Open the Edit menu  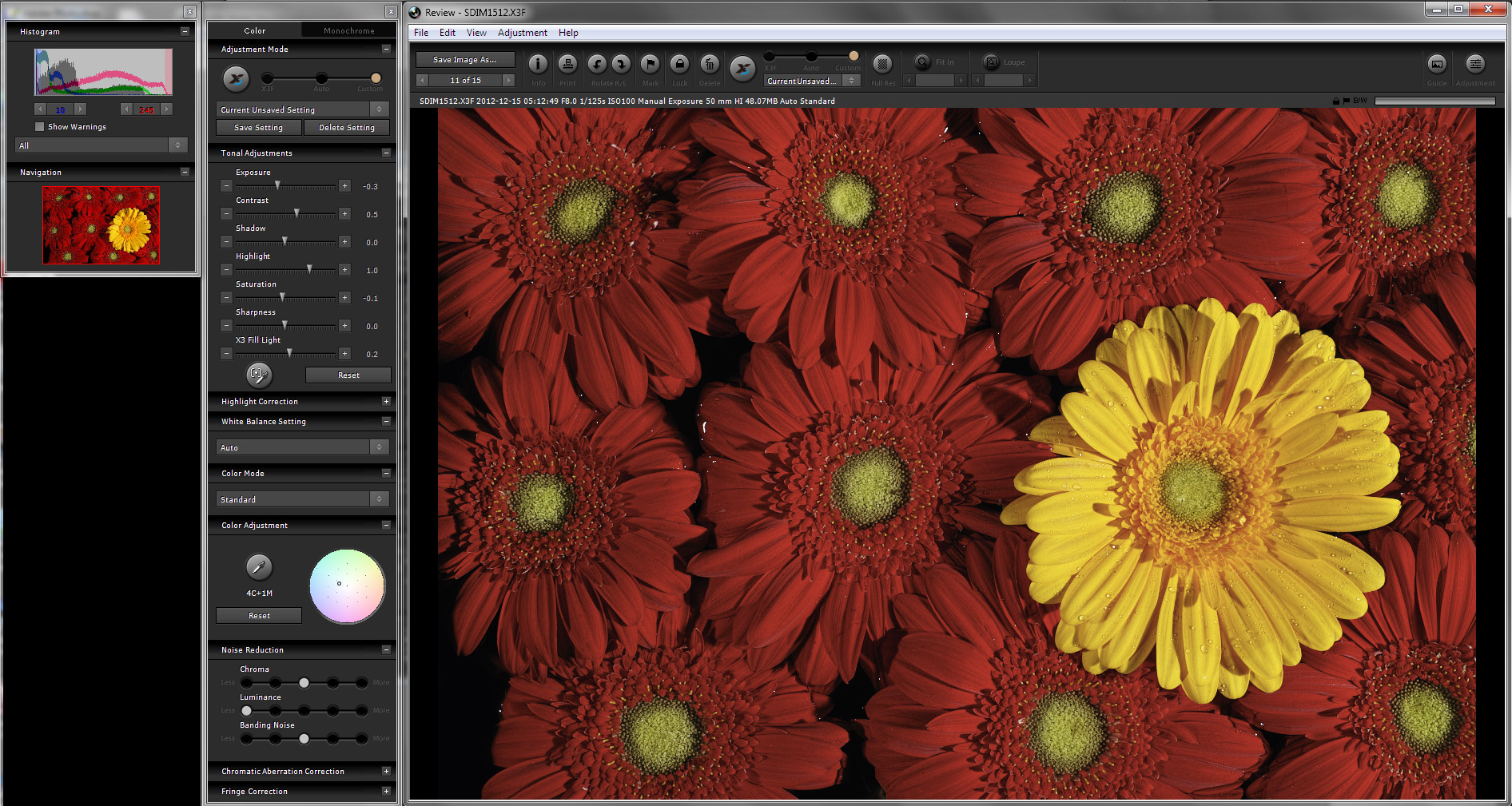click(448, 33)
